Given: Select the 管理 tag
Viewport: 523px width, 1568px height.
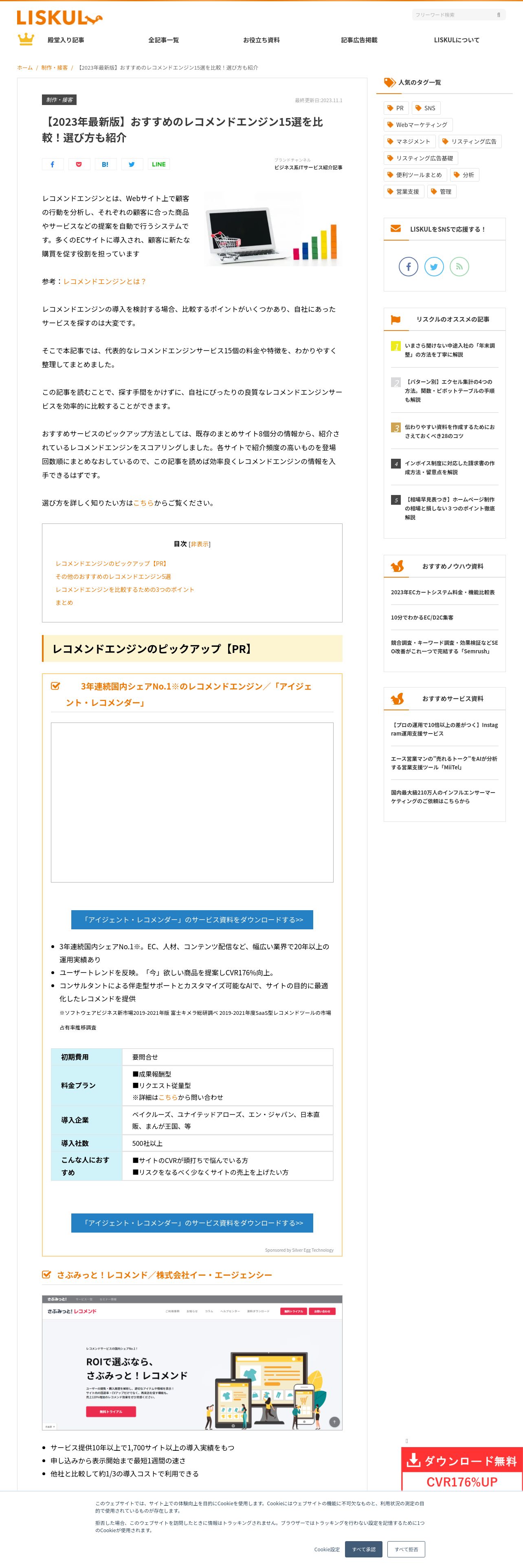Looking at the screenshot, I should tap(442, 191).
